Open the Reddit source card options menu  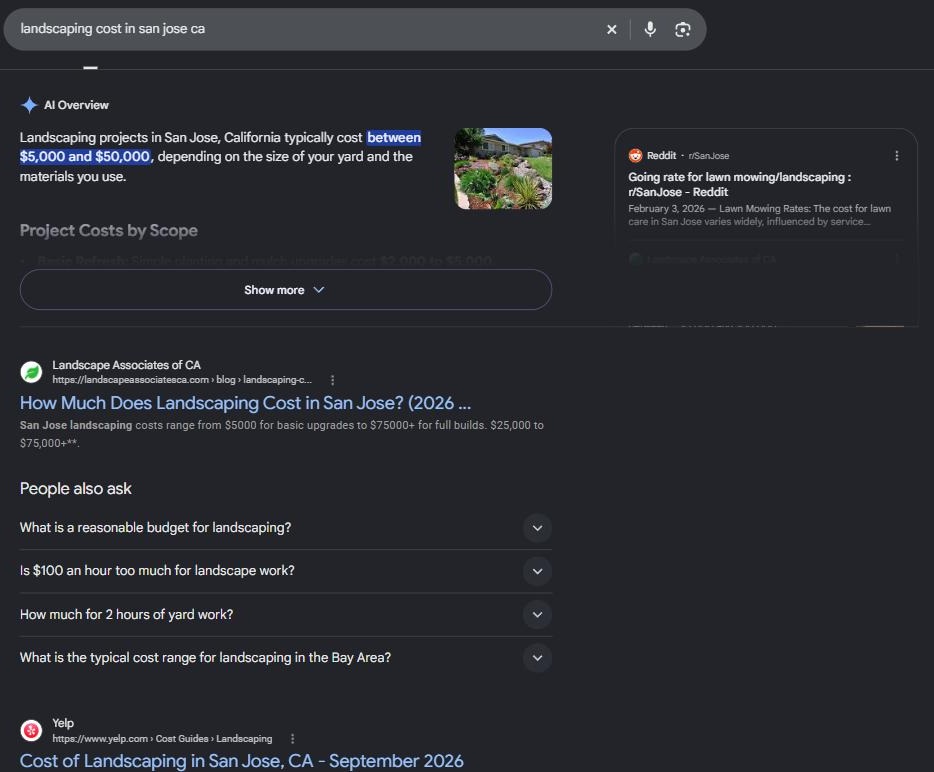tap(896, 155)
